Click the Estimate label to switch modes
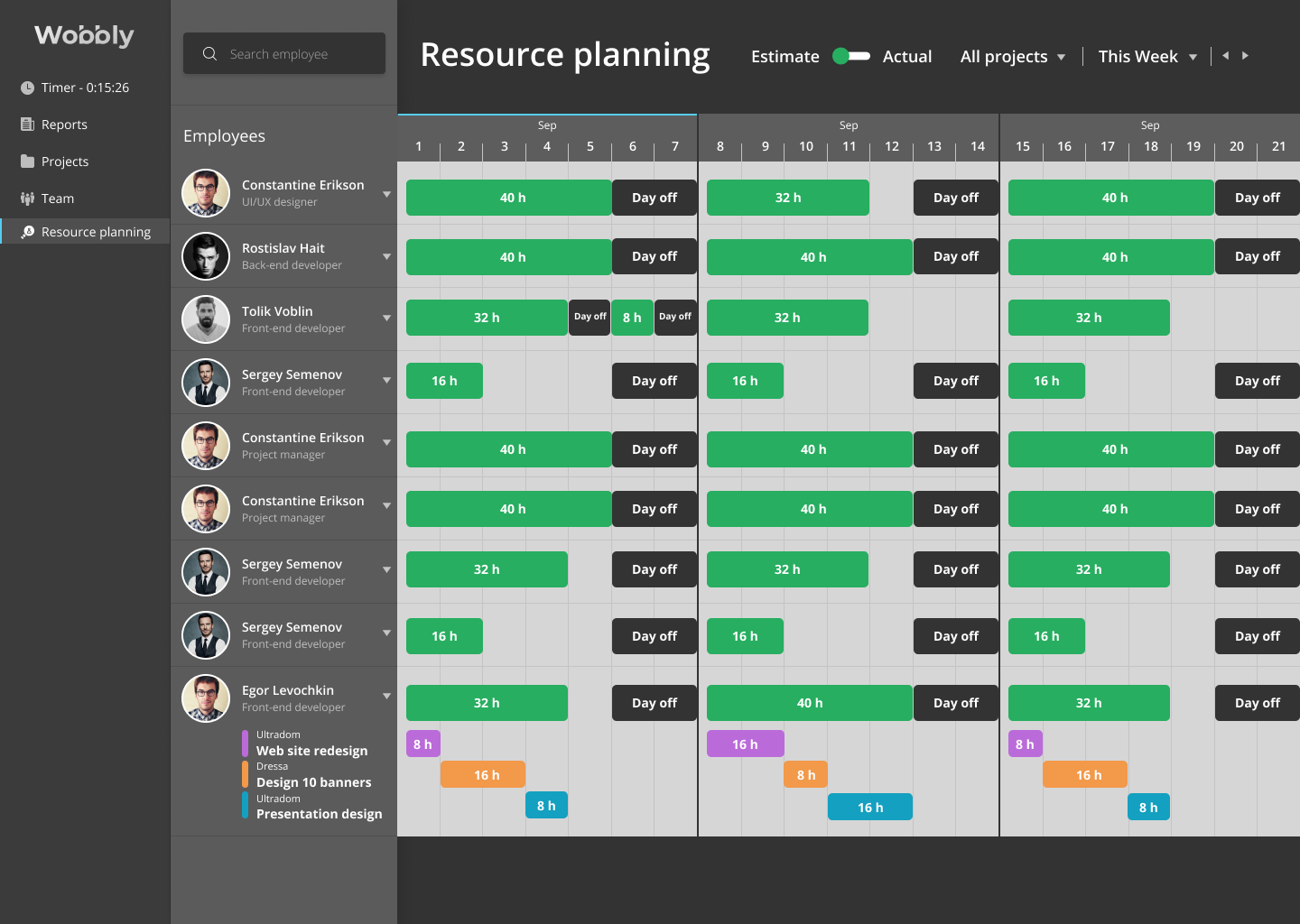Screen dimensions: 1300x924 pyautogui.click(x=785, y=56)
